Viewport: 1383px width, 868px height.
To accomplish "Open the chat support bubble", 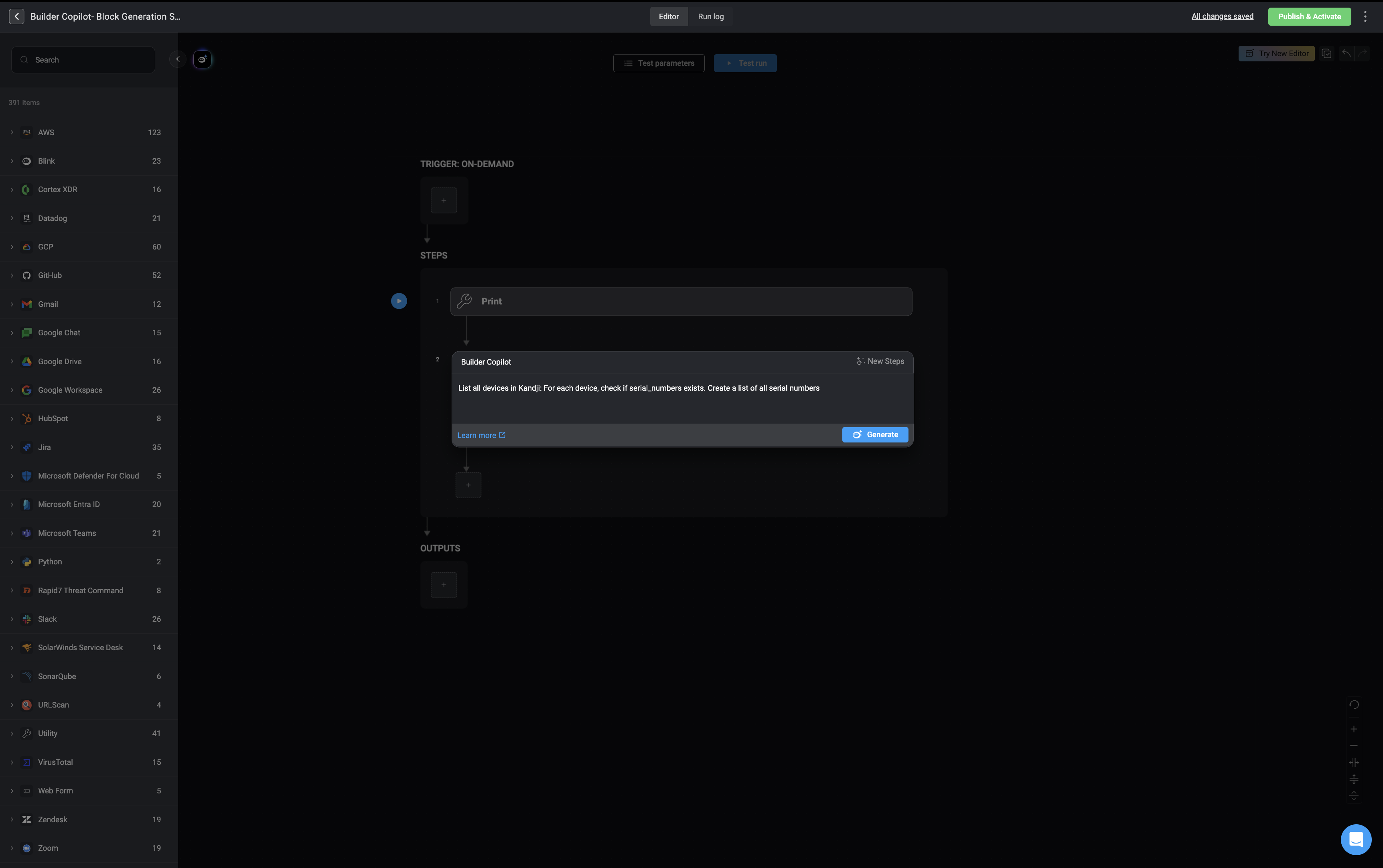I will point(1356,839).
